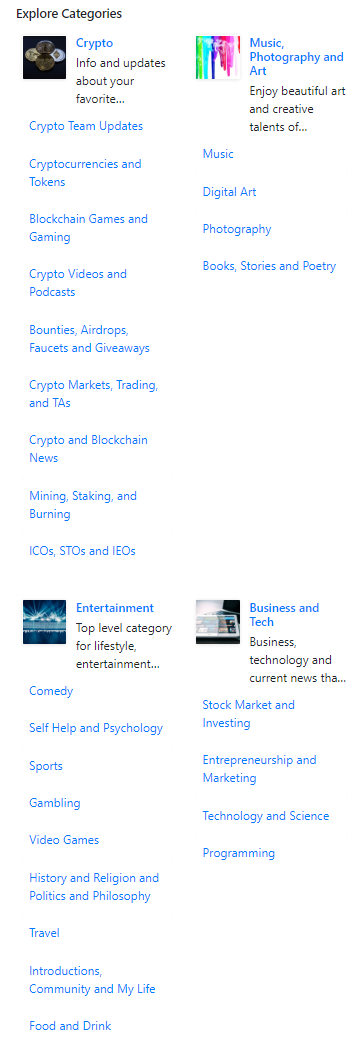Open the Crypto category thumbnail image

(x=45, y=57)
